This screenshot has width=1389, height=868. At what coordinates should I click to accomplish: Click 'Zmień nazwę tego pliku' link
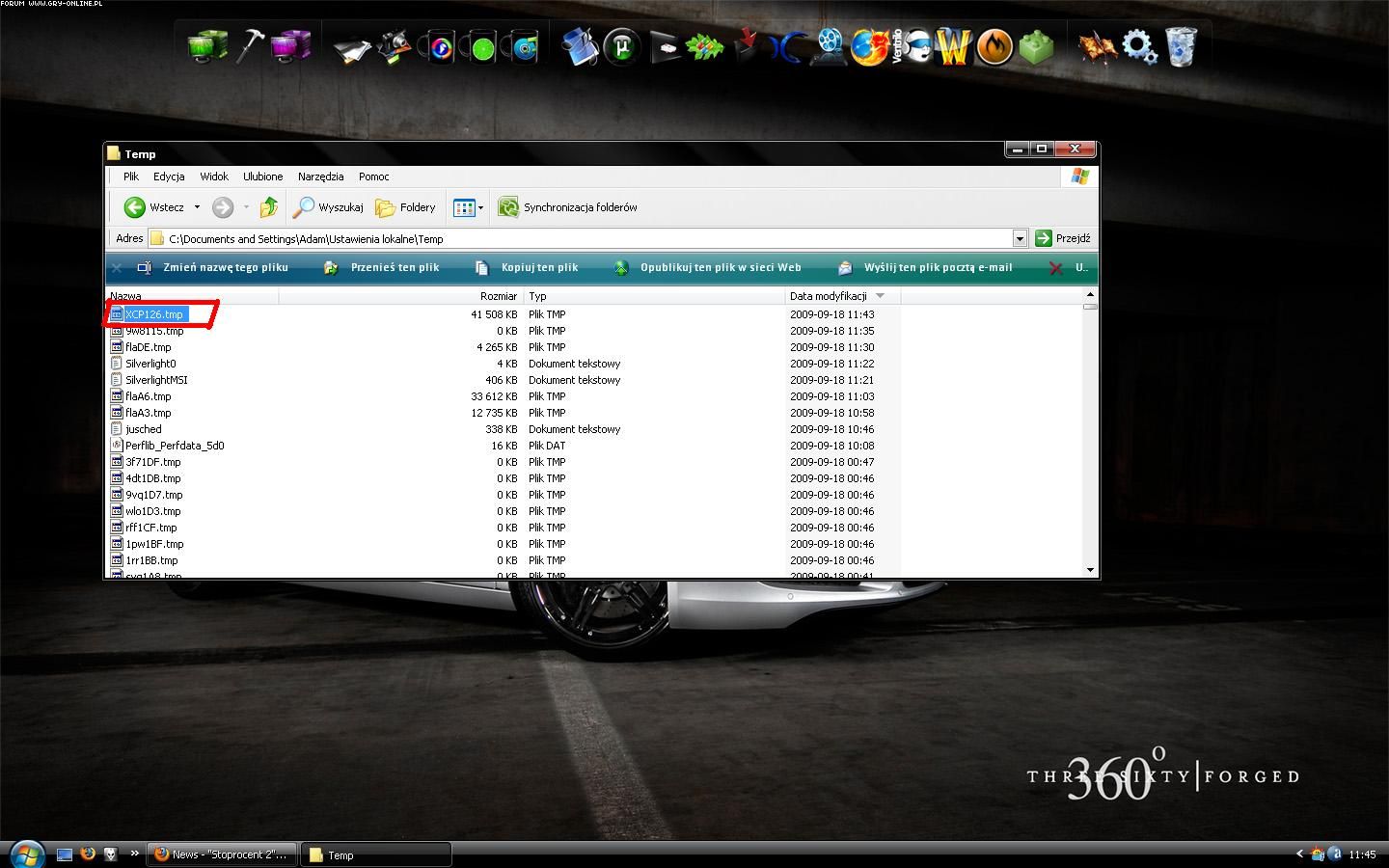226,267
